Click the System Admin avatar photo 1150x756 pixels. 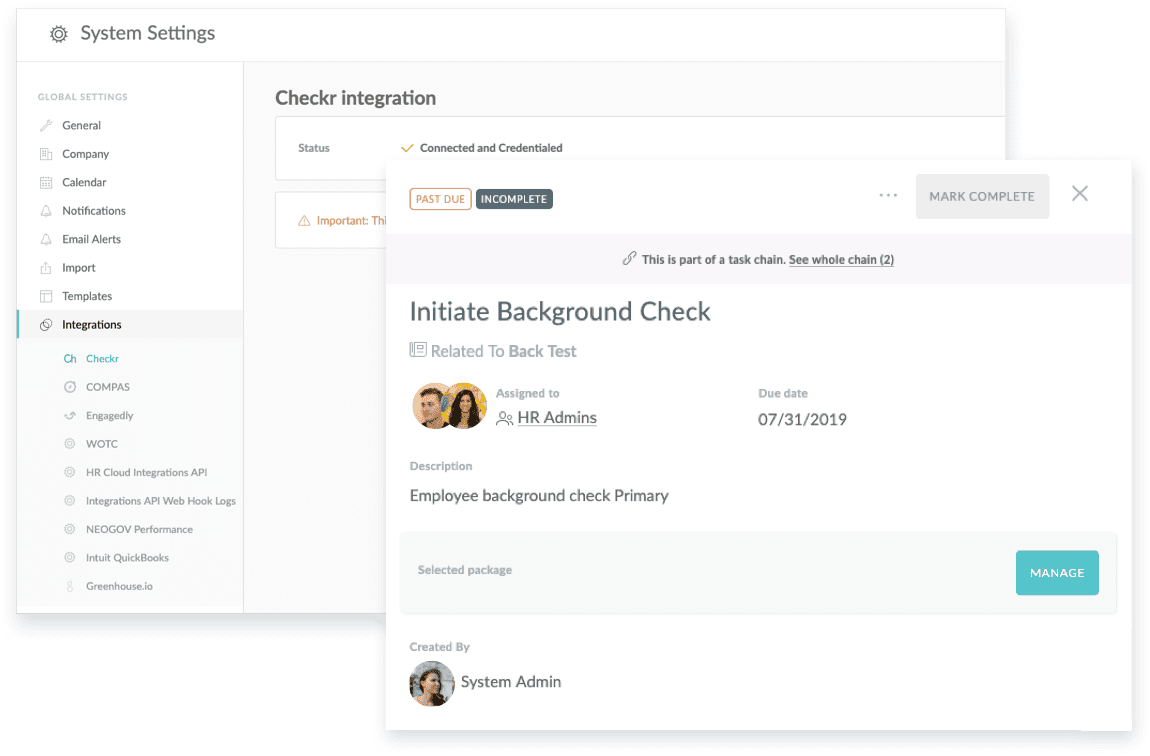[432, 683]
